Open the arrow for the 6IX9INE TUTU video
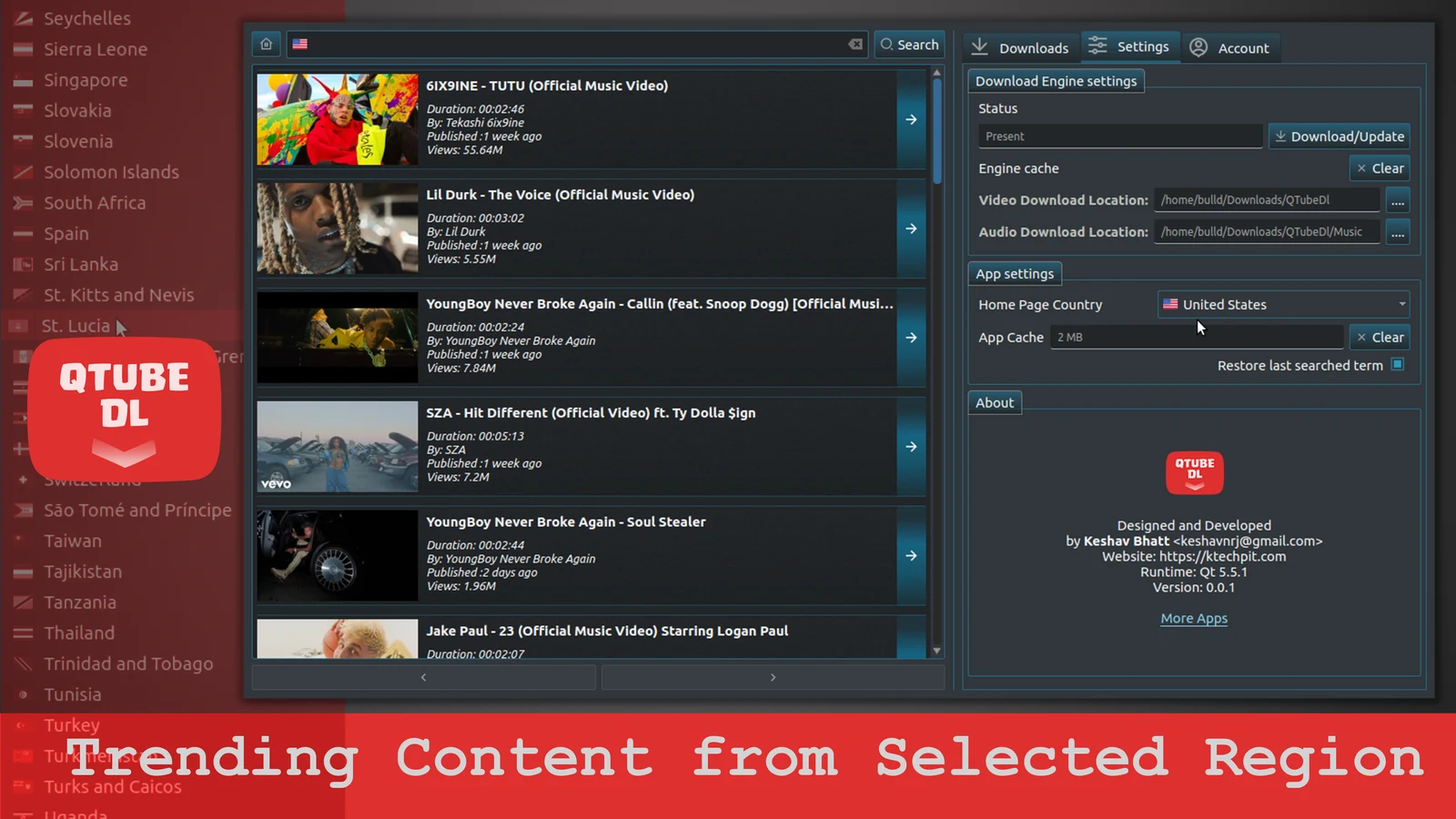The height and width of the screenshot is (819, 1456). [911, 119]
